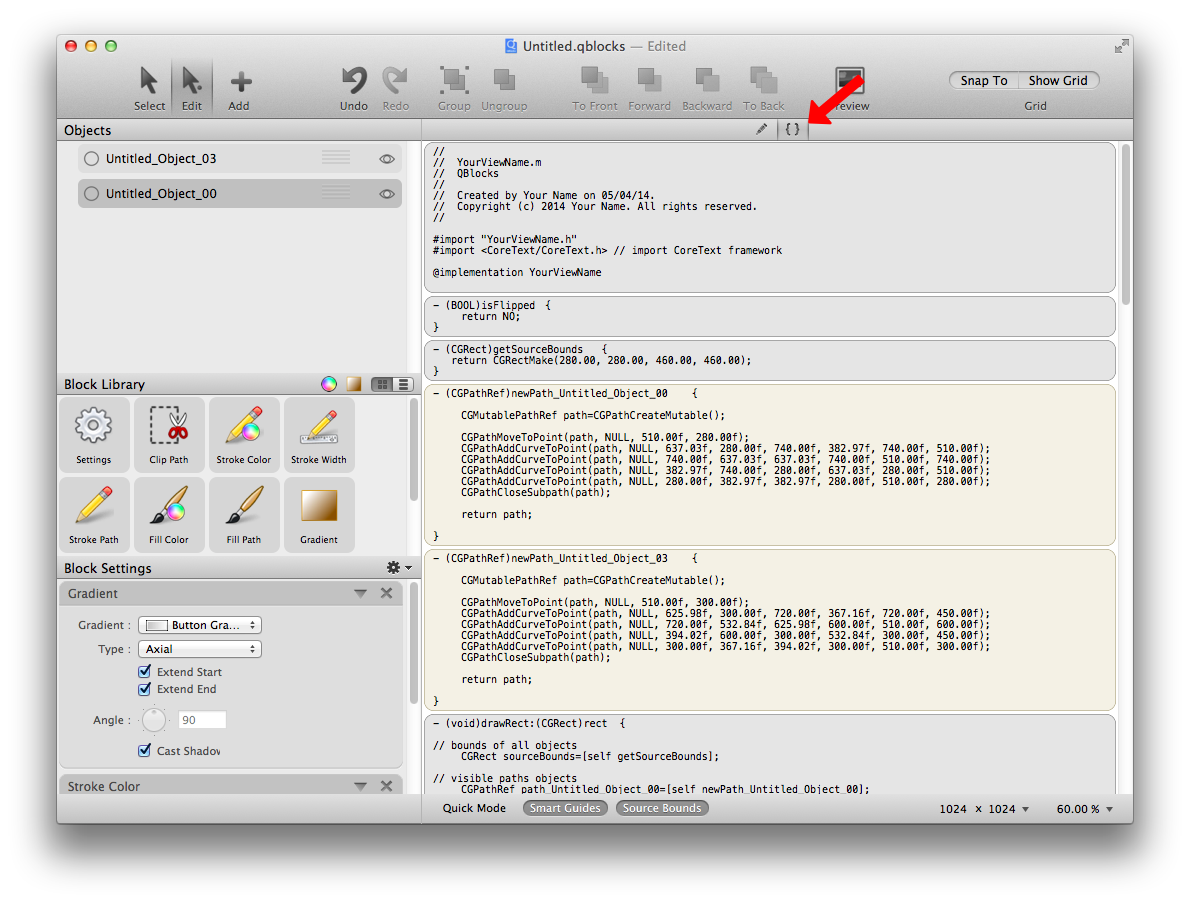Screen dimensions: 1190x903
Task: Open the color wheel in Block Library
Action: [x=329, y=384]
